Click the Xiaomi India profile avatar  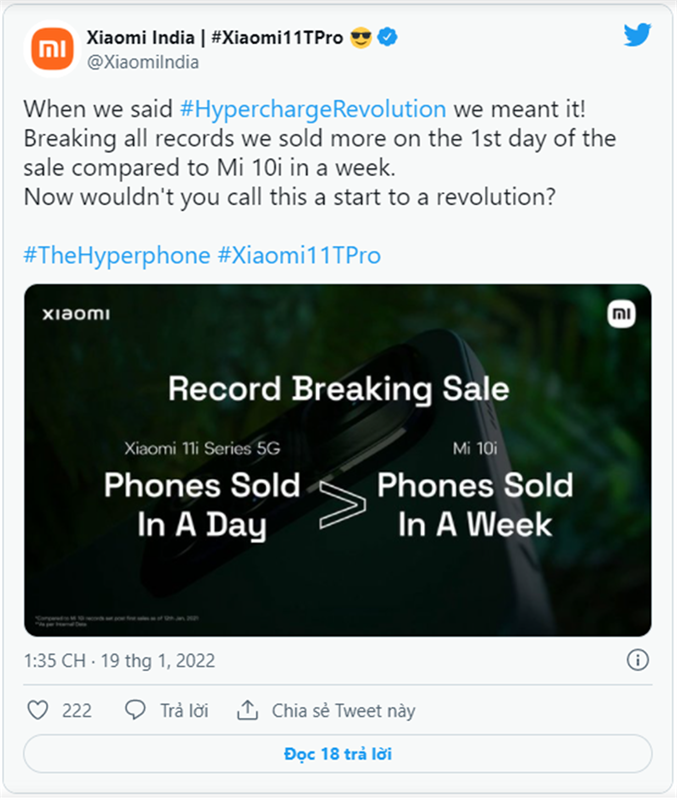52,48
